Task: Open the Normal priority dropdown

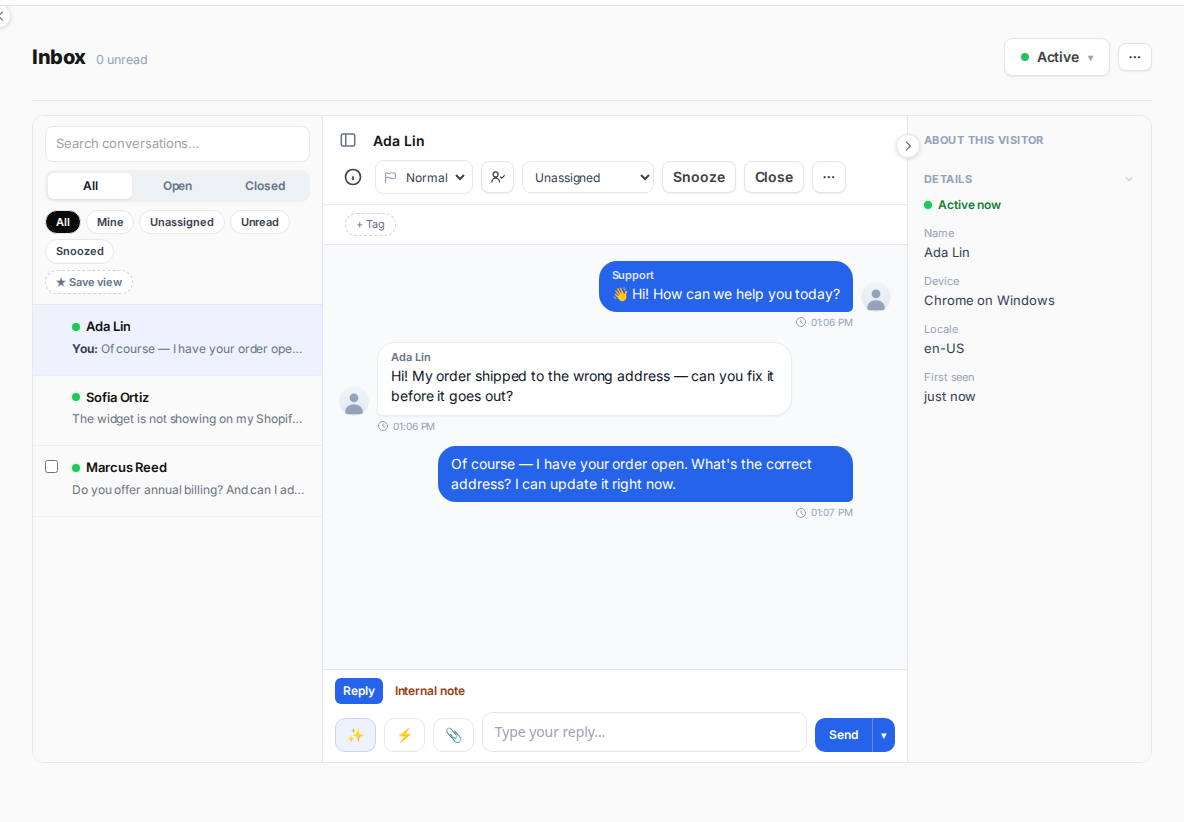Action: [x=424, y=177]
